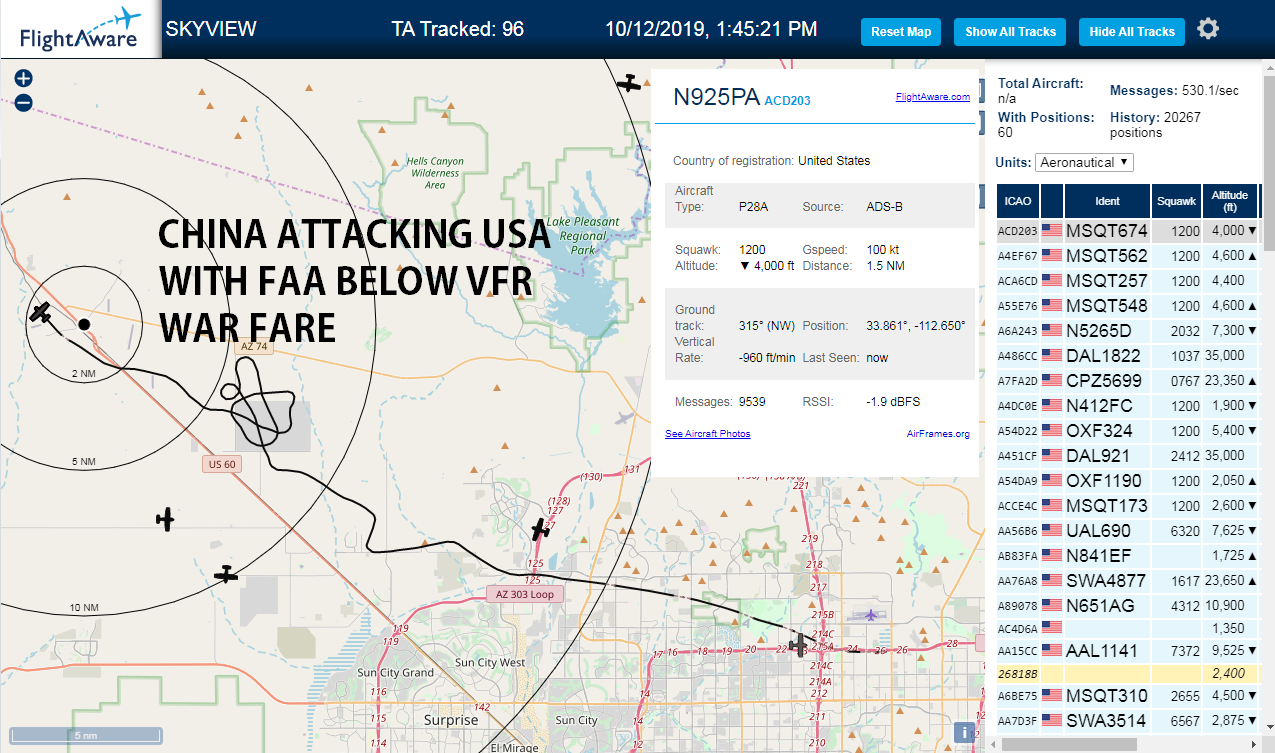The height and width of the screenshot is (753, 1275).
Task: Select OXF1190 aircraft row
Action: [x=1127, y=481]
